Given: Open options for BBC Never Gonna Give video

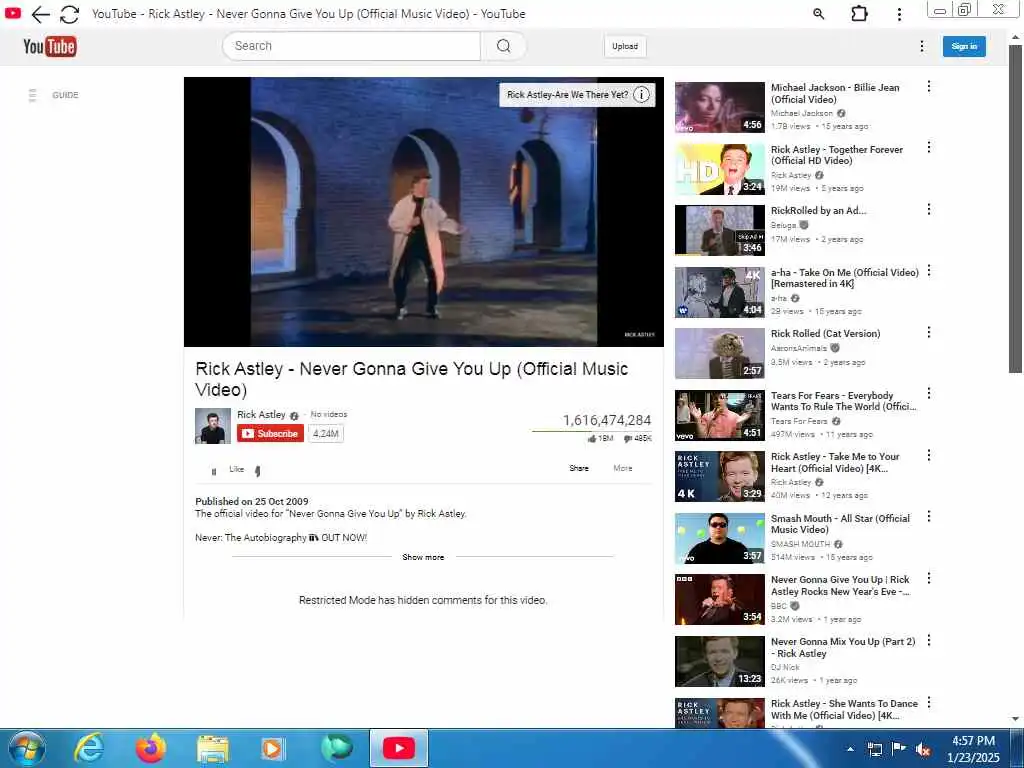Looking at the screenshot, I should (929, 579).
